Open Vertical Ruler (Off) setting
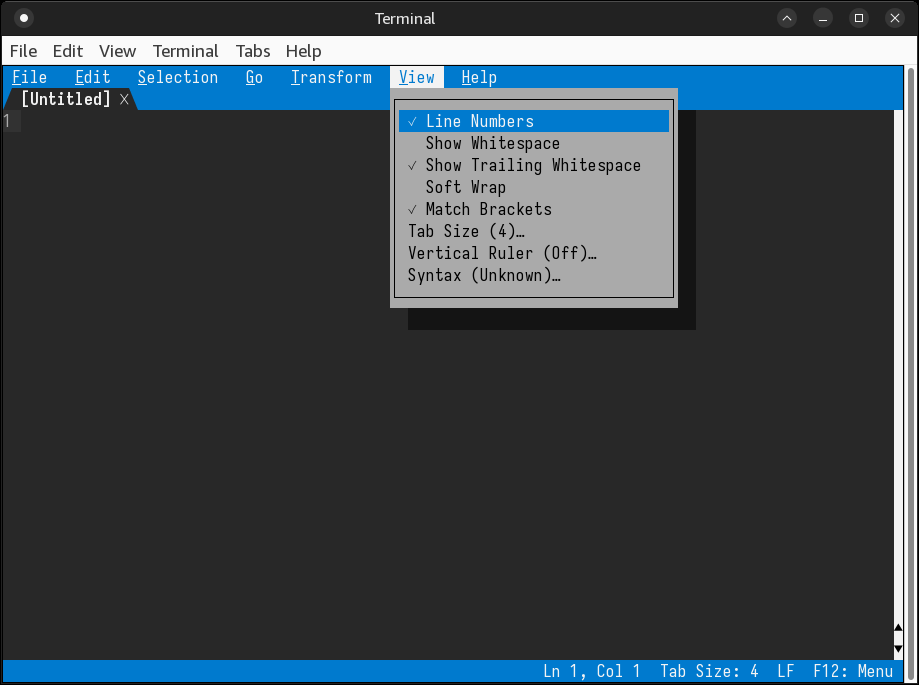The image size is (919, 685). [502, 253]
